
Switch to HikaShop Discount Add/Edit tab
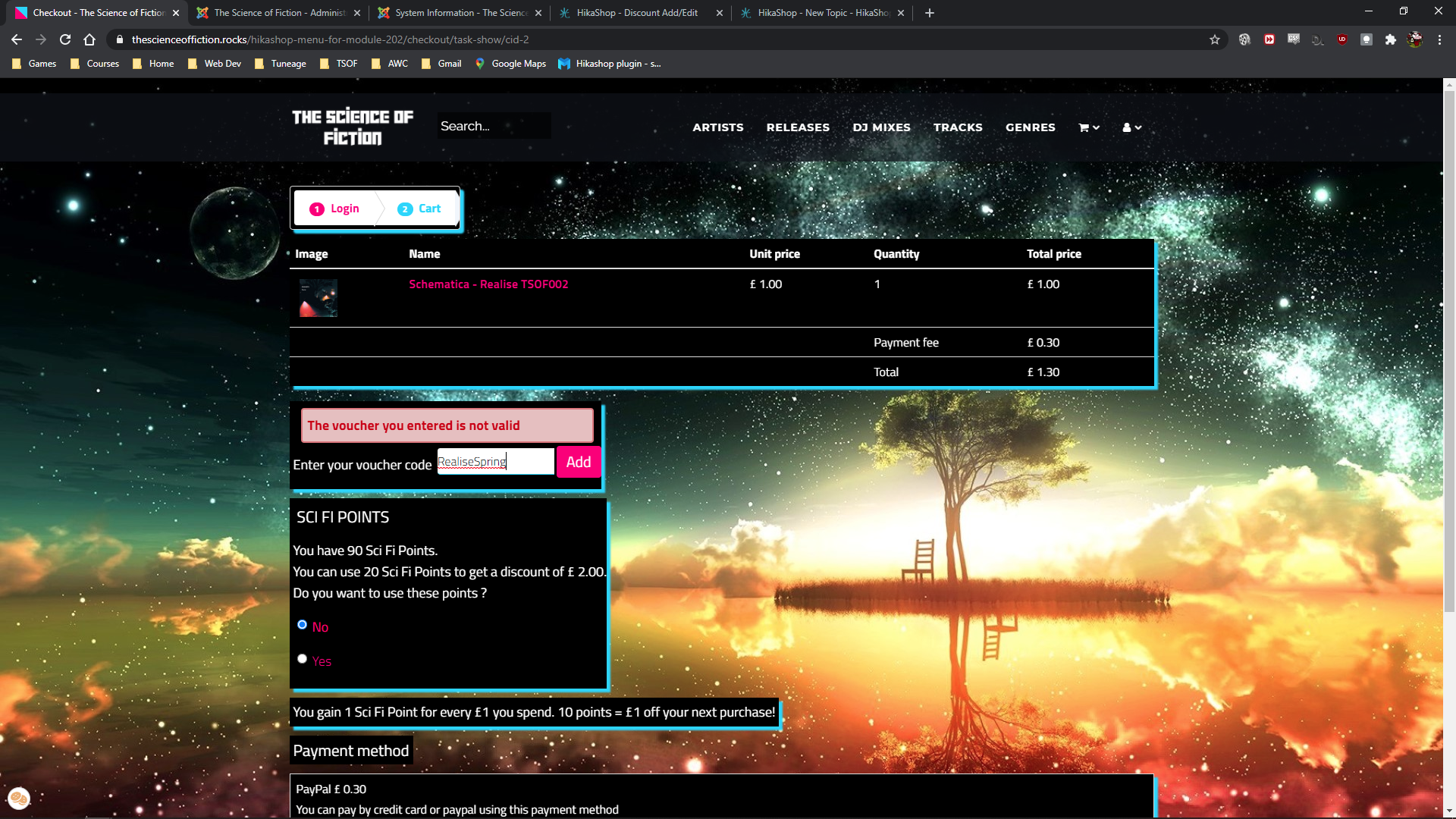click(x=637, y=13)
